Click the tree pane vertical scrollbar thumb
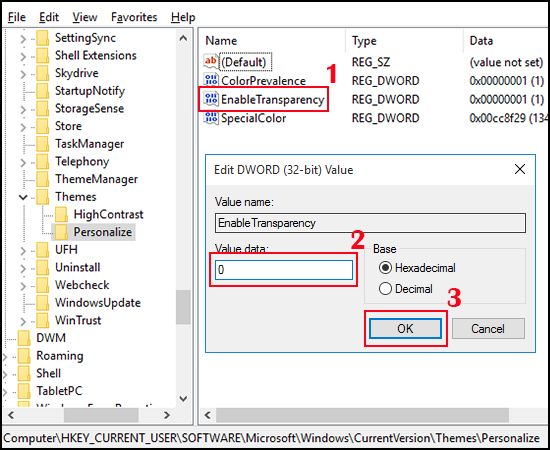Screen dimensions: 550x450 point(183,307)
